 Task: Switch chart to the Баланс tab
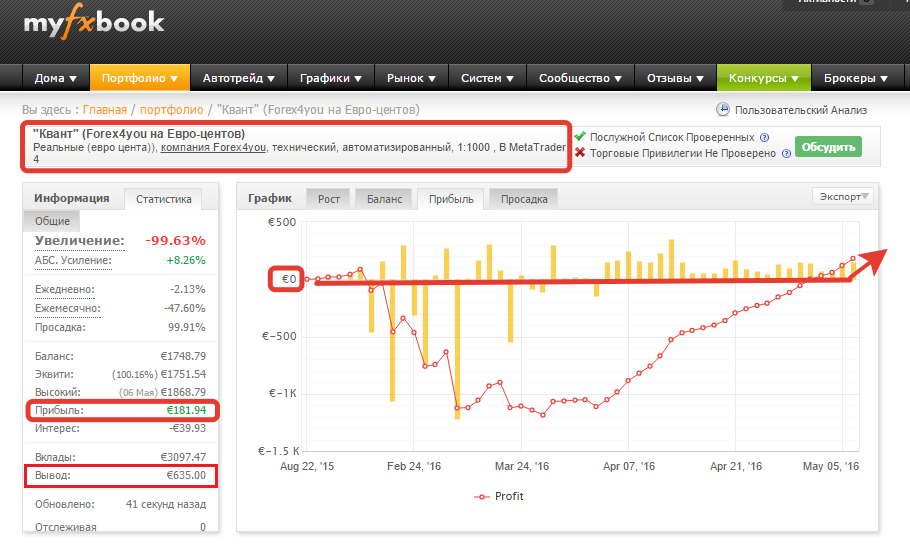tap(384, 199)
